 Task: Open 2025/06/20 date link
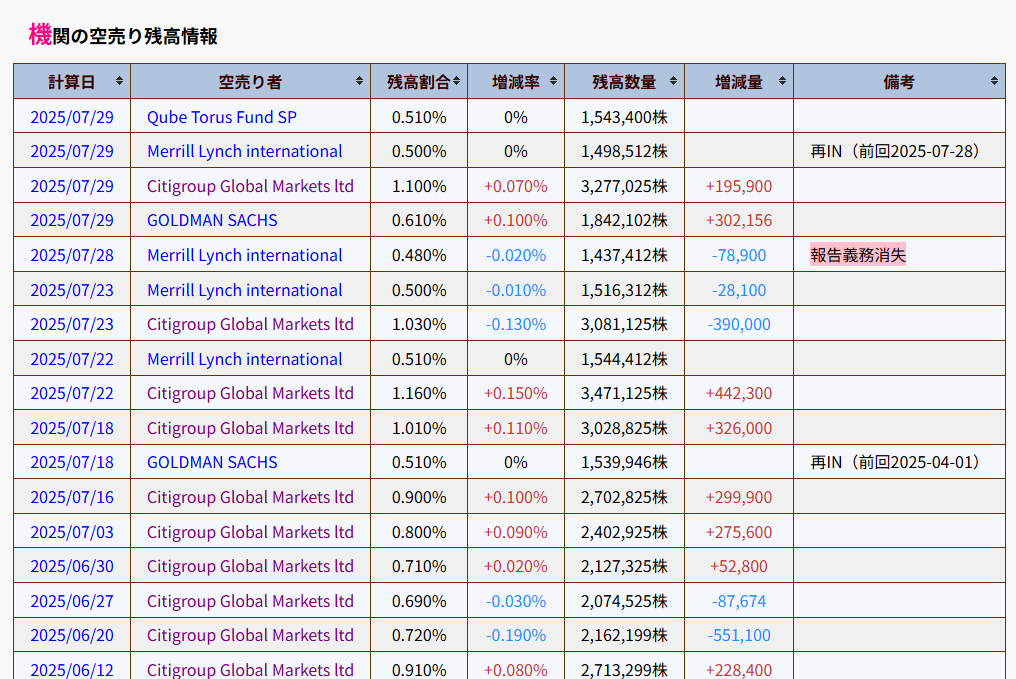pyautogui.click(x=72, y=636)
